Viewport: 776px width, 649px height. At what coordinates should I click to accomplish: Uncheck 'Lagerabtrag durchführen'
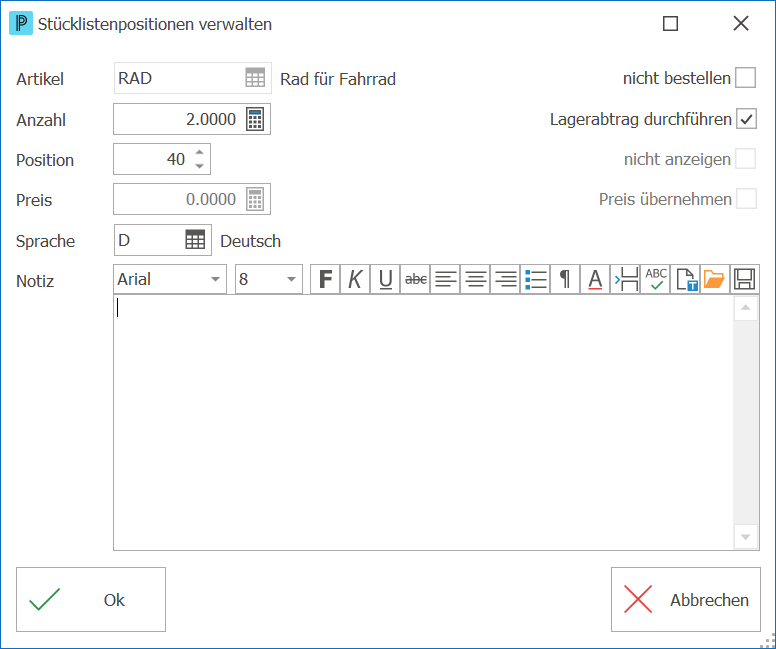[746, 119]
